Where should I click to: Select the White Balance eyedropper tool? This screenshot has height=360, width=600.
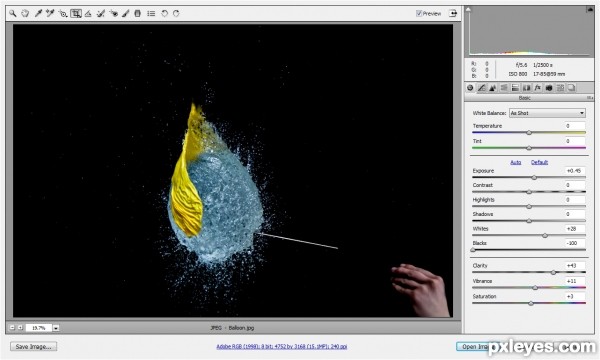point(38,13)
